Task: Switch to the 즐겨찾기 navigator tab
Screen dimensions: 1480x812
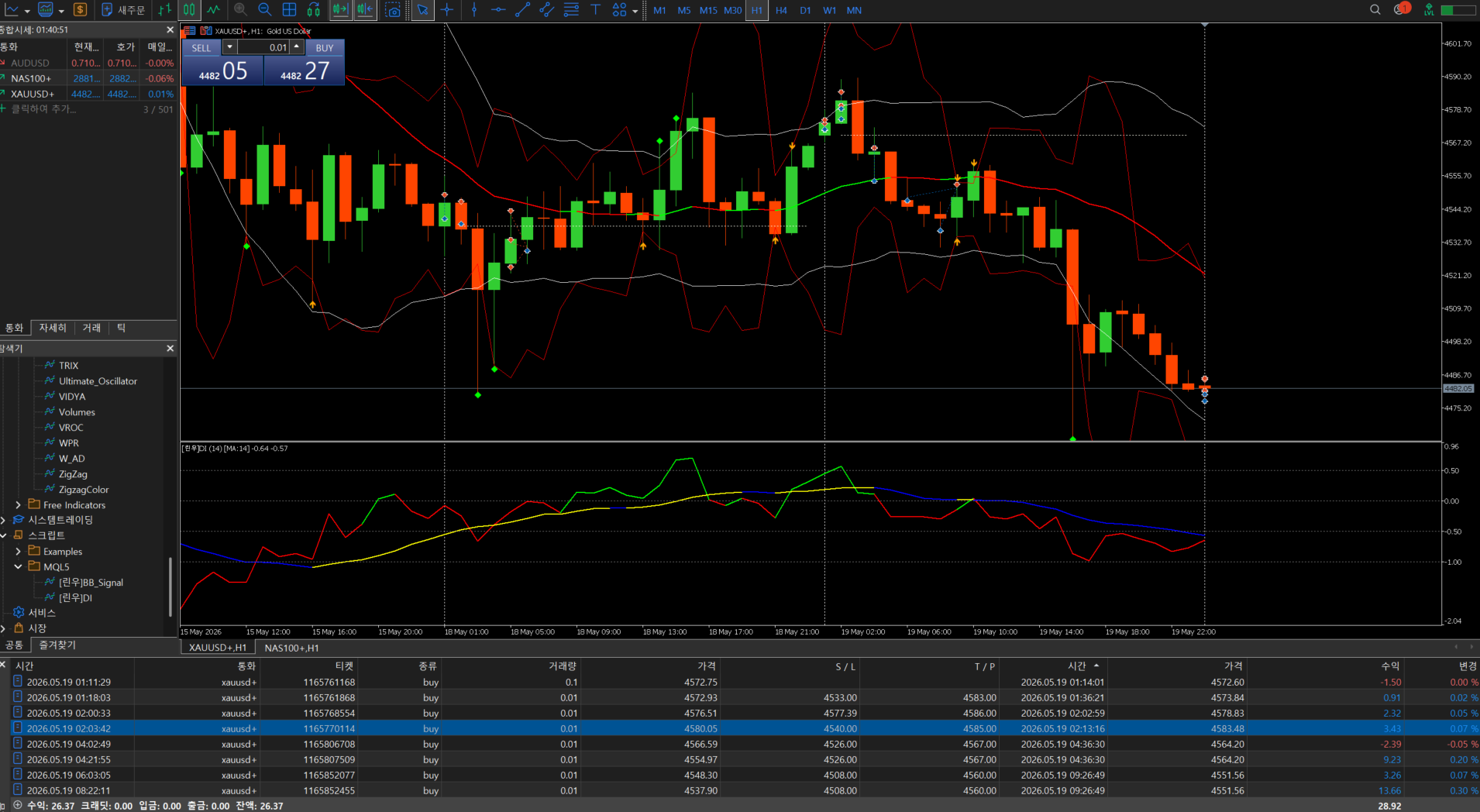Action: 57,645
